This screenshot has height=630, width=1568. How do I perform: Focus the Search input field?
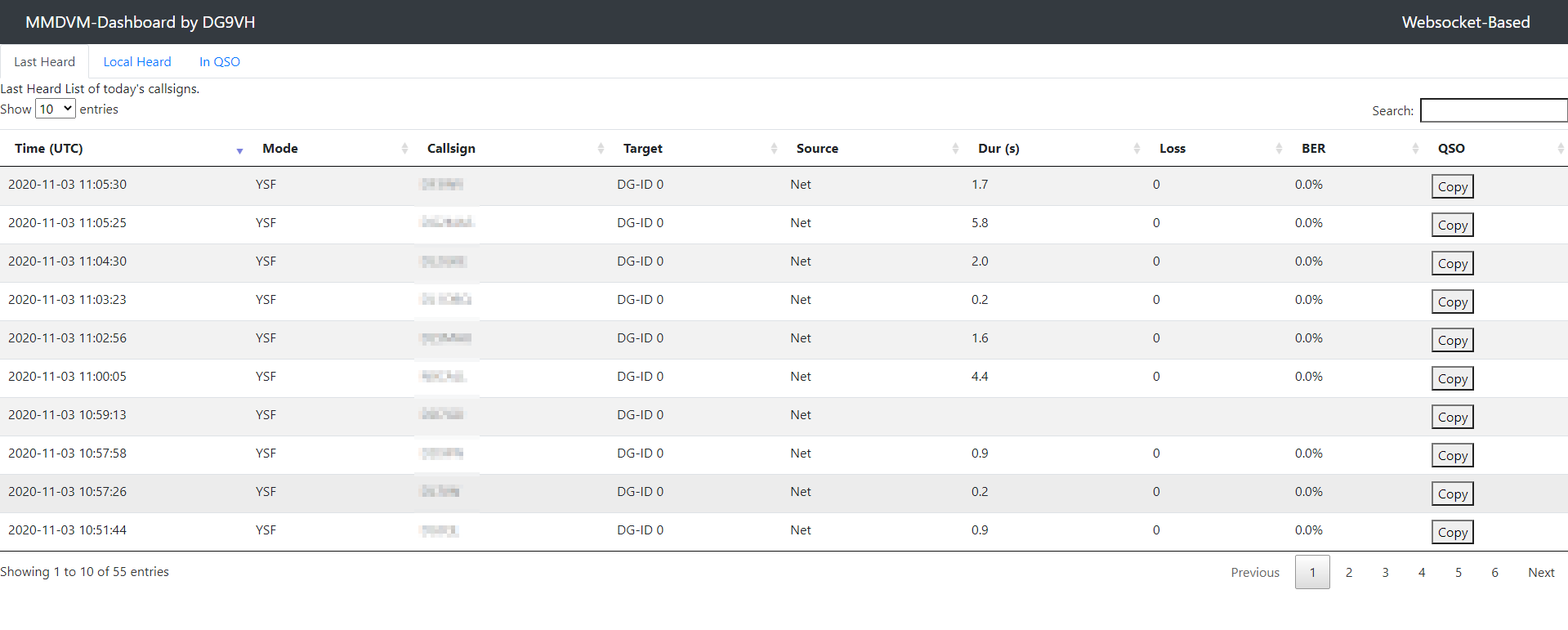[1493, 110]
